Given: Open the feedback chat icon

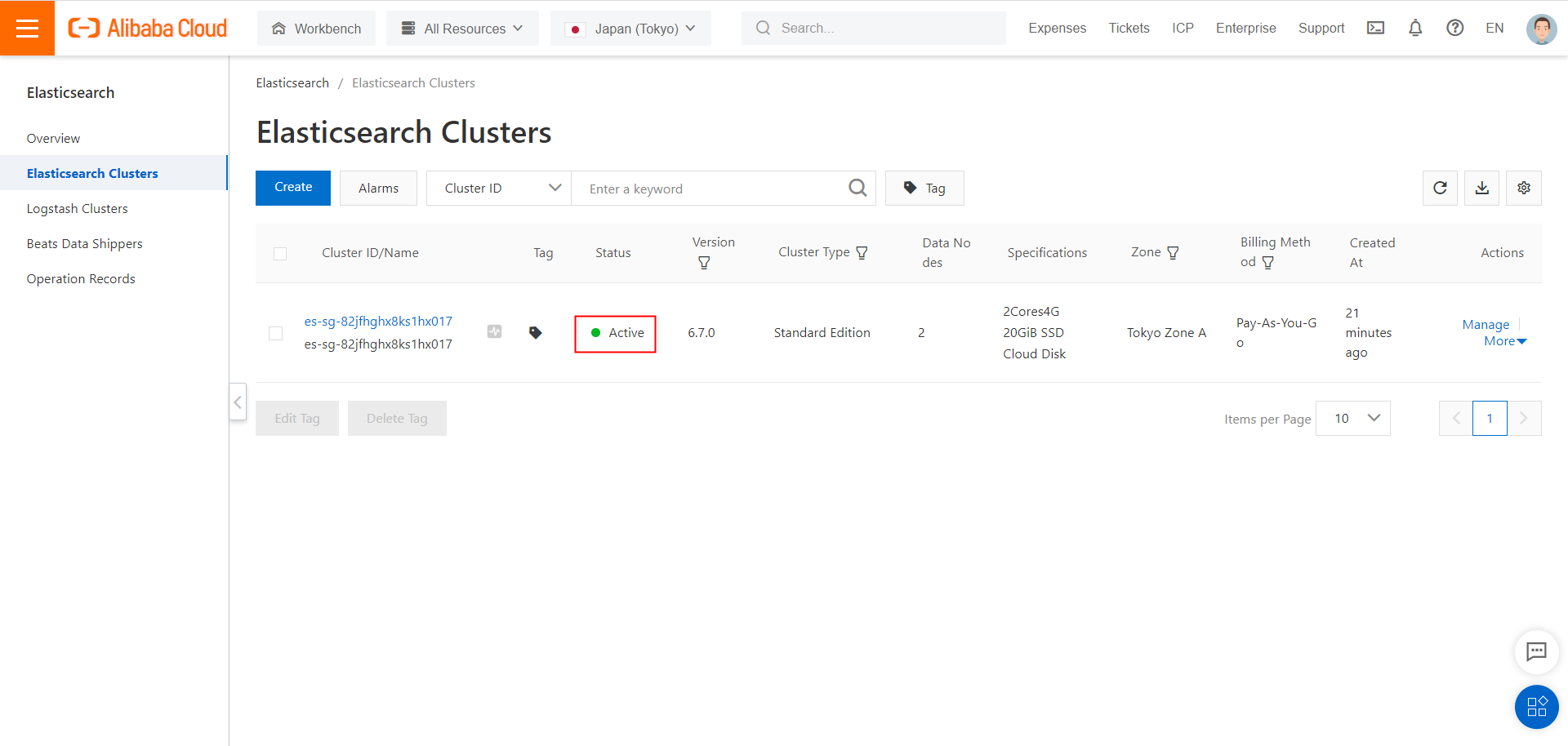Looking at the screenshot, I should 1536,651.
